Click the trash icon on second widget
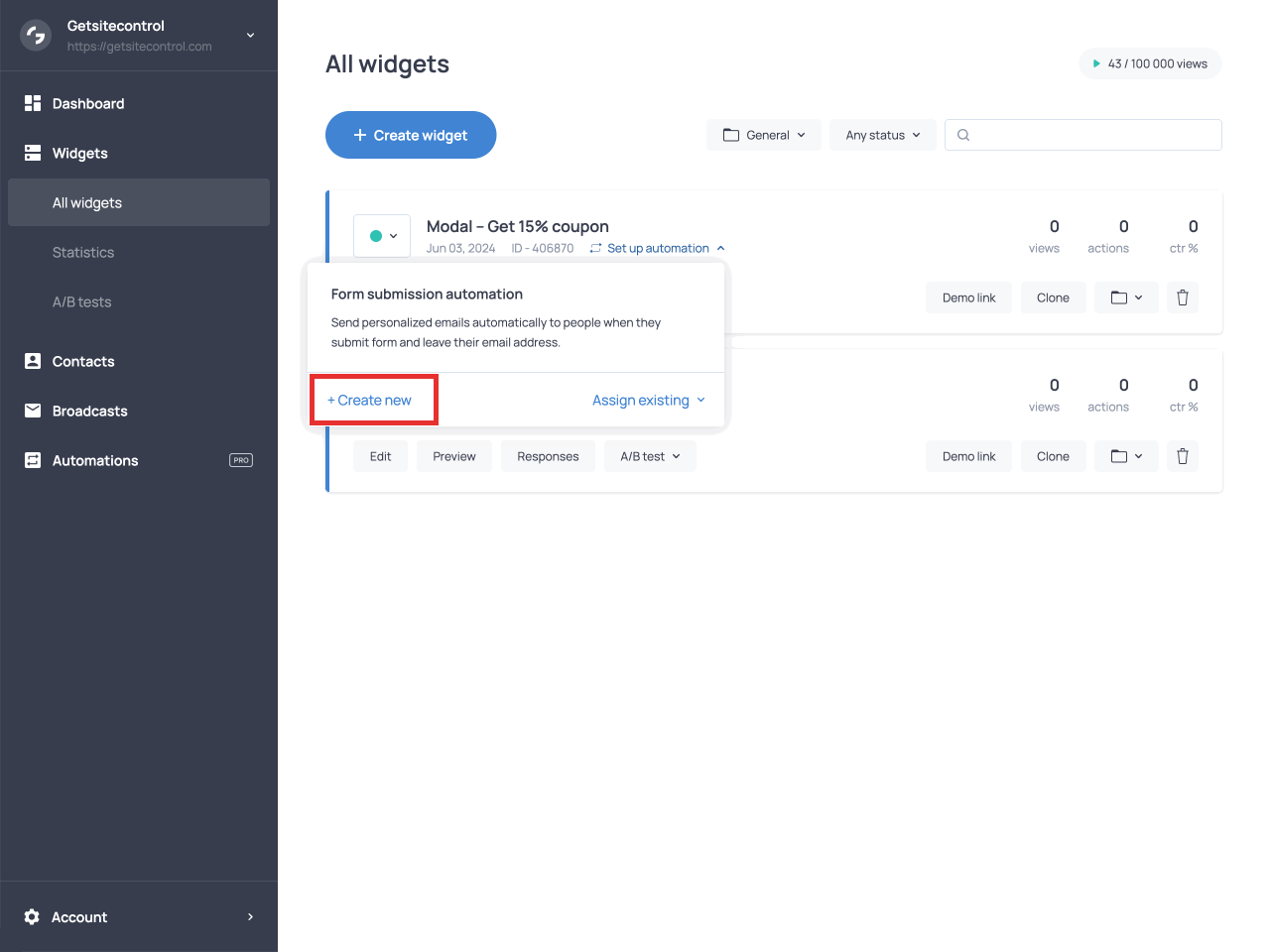The image size is (1270, 952). click(x=1182, y=456)
